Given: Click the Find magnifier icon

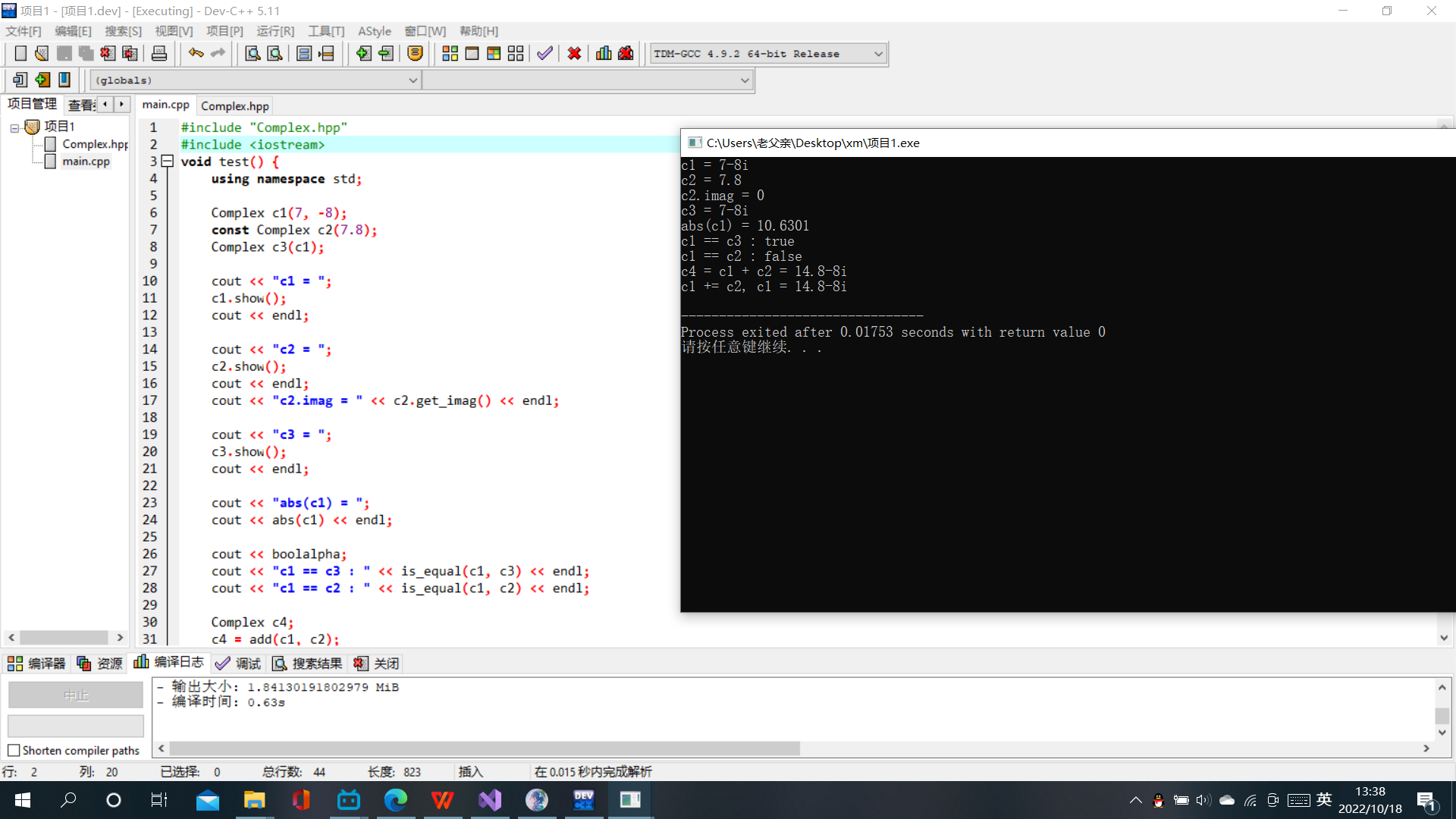Looking at the screenshot, I should click(x=253, y=53).
